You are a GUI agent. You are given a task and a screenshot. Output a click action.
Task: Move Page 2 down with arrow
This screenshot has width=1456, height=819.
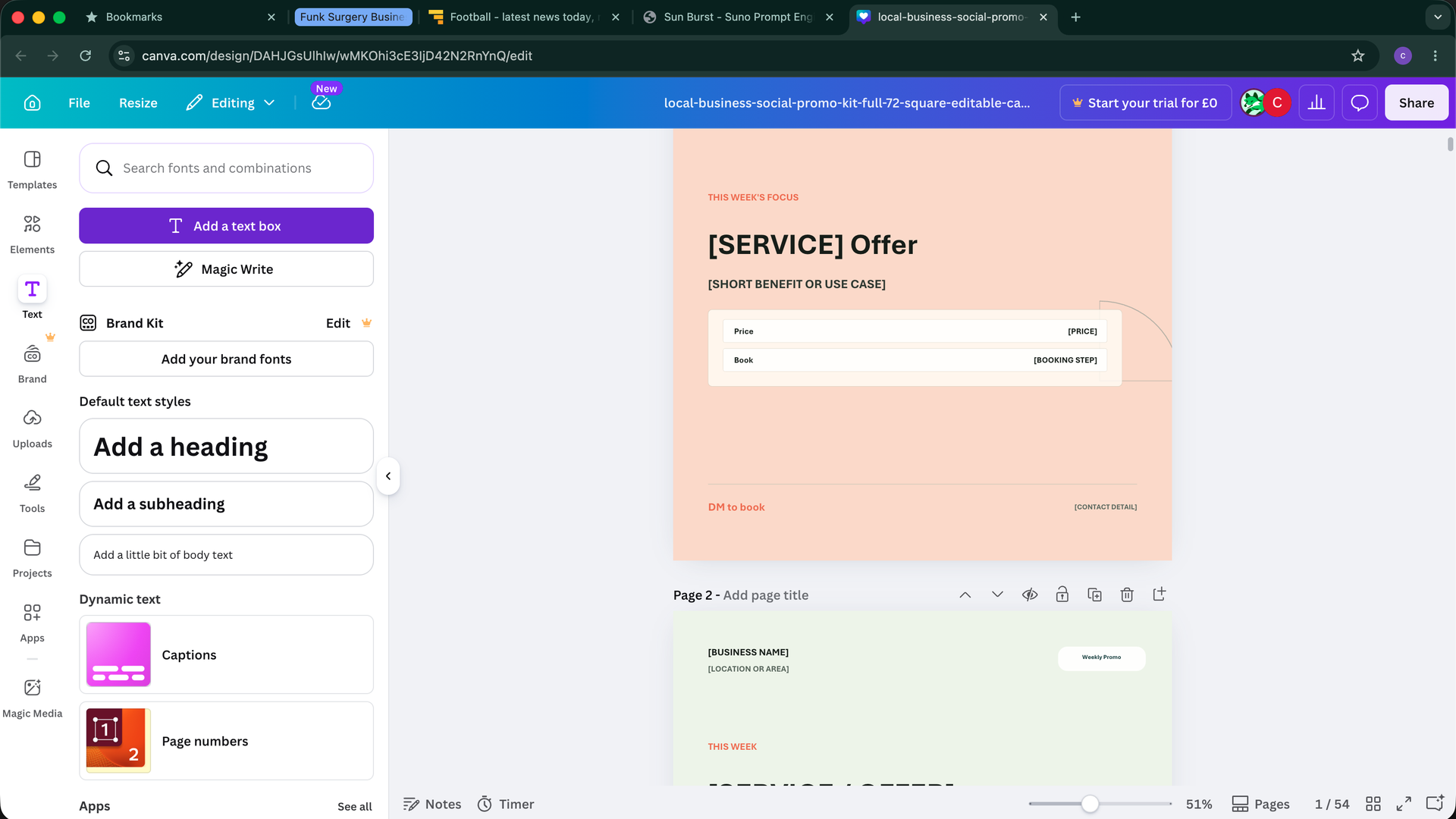click(997, 595)
